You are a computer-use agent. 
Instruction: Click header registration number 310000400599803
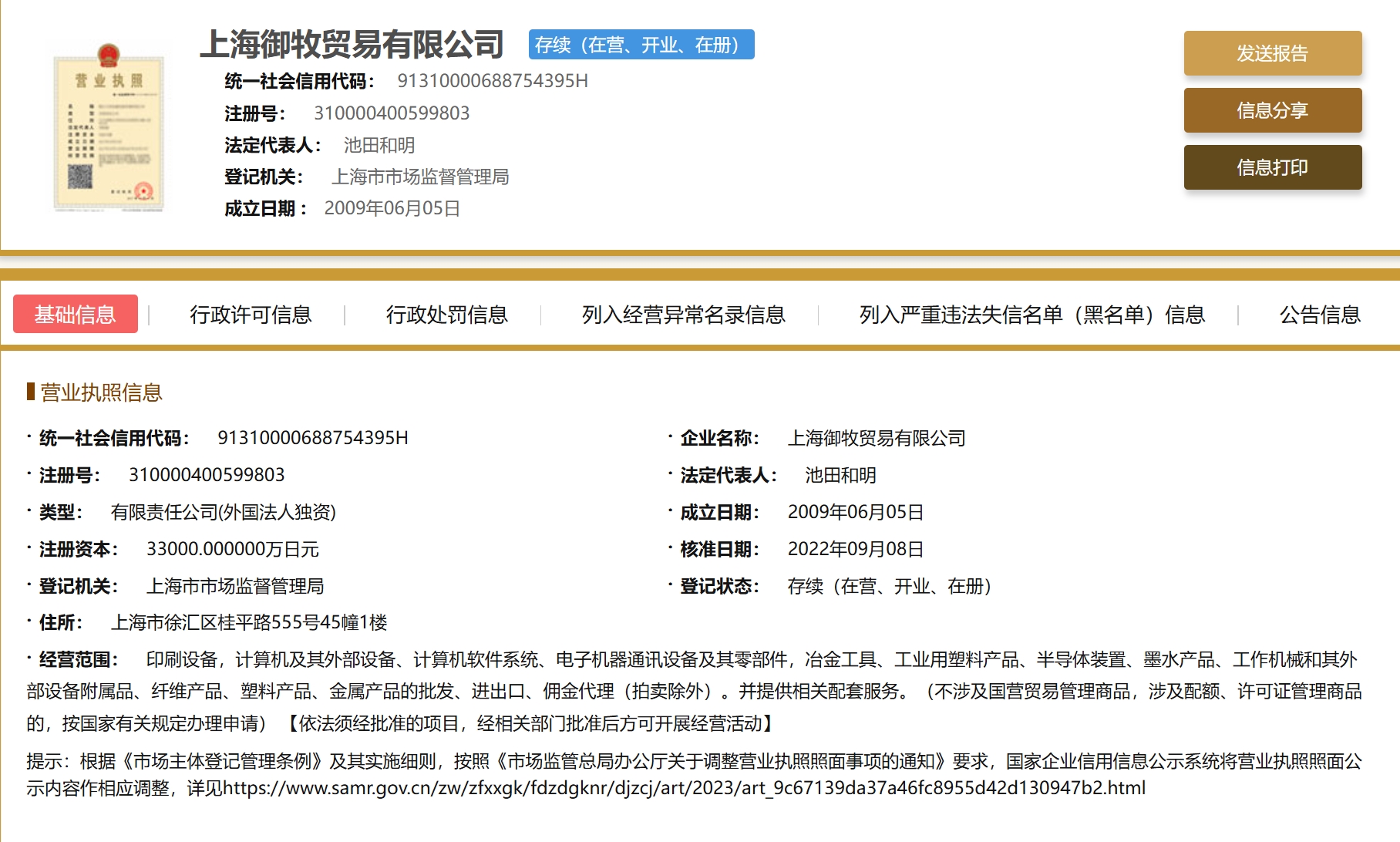392,113
